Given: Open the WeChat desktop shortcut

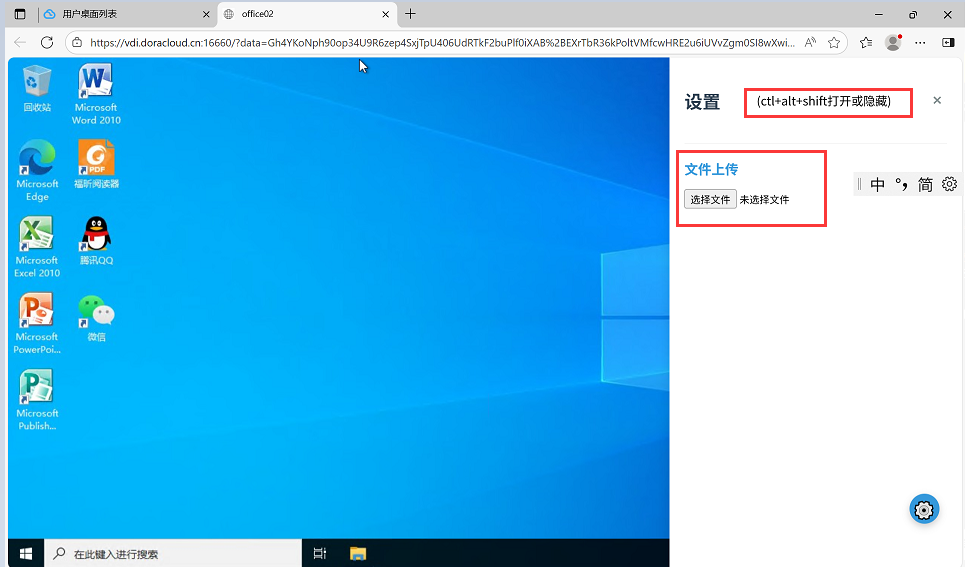Looking at the screenshot, I should pyautogui.click(x=96, y=318).
